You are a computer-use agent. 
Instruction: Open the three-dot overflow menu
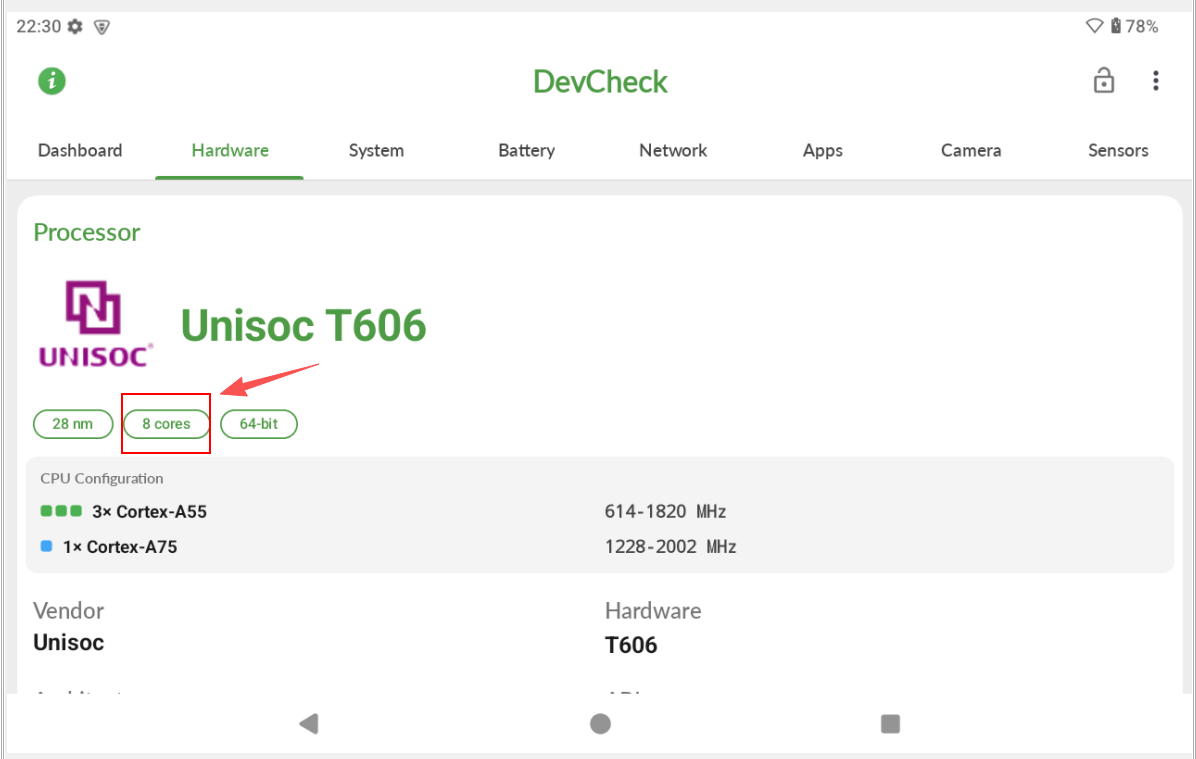(x=1156, y=81)
